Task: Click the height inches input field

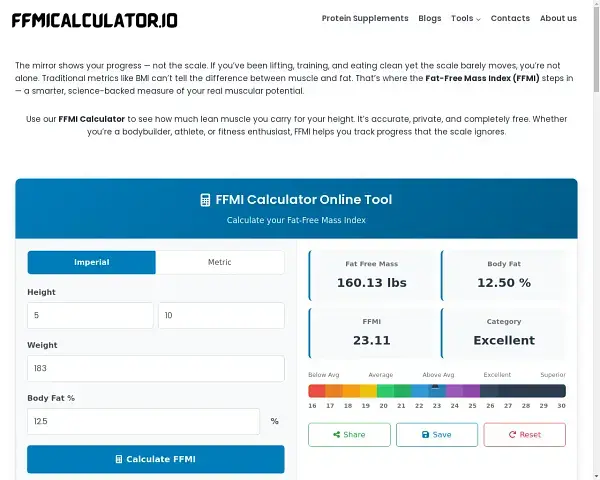Action: click(x=221, y=316)
